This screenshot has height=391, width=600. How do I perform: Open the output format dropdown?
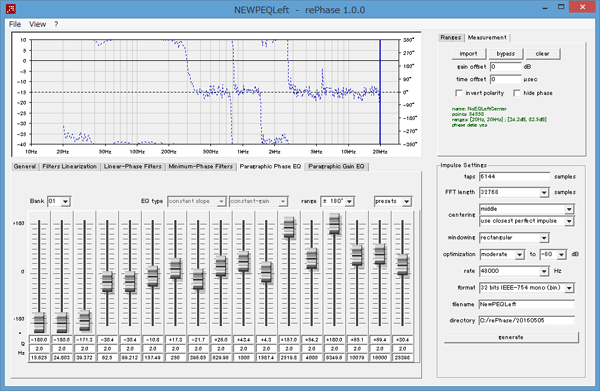point(569,288)
